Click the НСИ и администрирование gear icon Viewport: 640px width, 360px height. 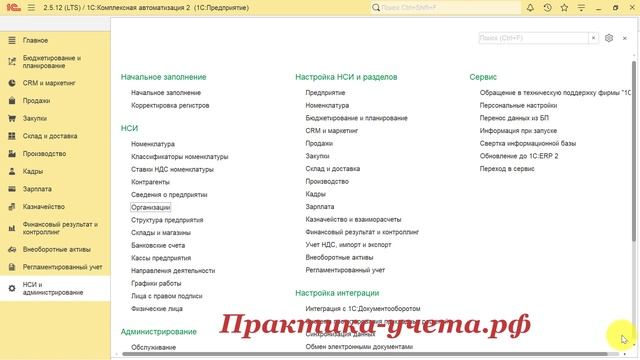(x=12, y=289)
